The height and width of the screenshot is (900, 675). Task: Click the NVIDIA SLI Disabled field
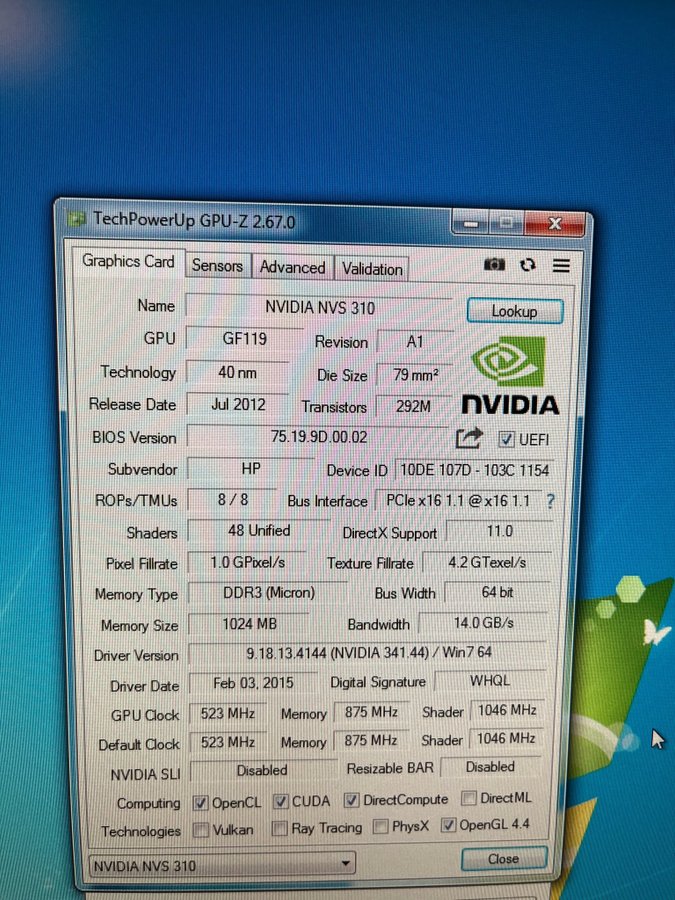(262, 770)
